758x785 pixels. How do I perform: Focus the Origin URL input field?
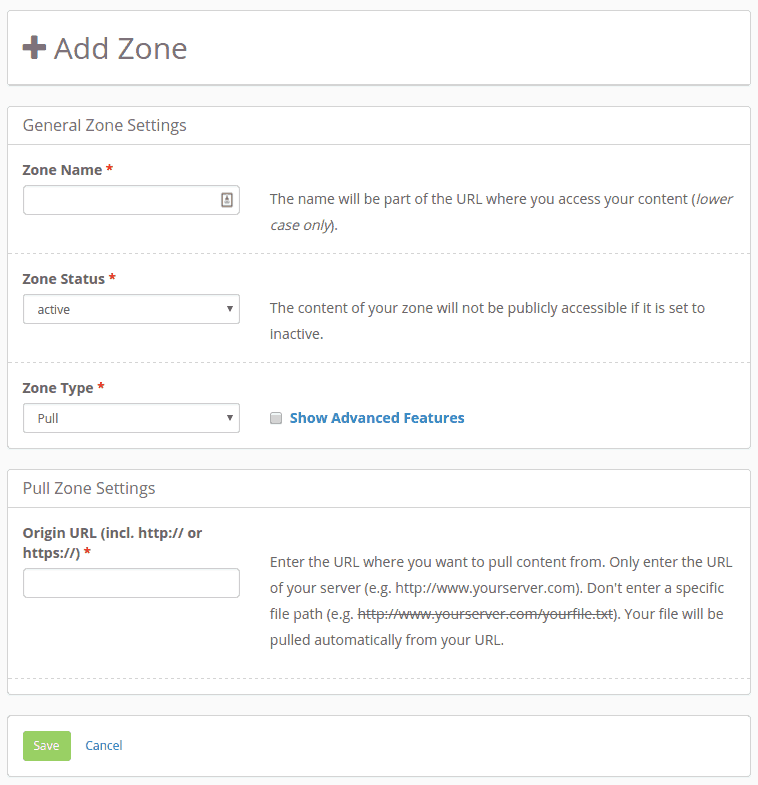(131, 583)
